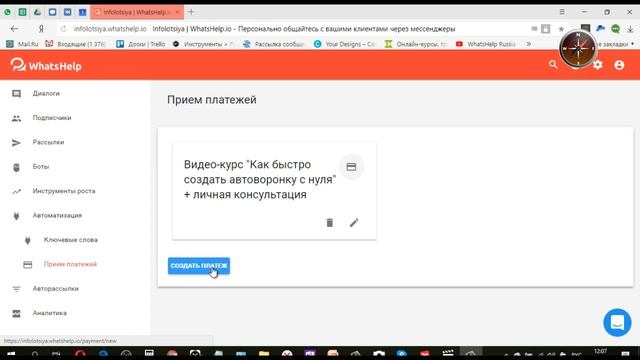The image size is (640, 360).
Task: Click the browser back arrow
Action: click(x=14, y=29)
